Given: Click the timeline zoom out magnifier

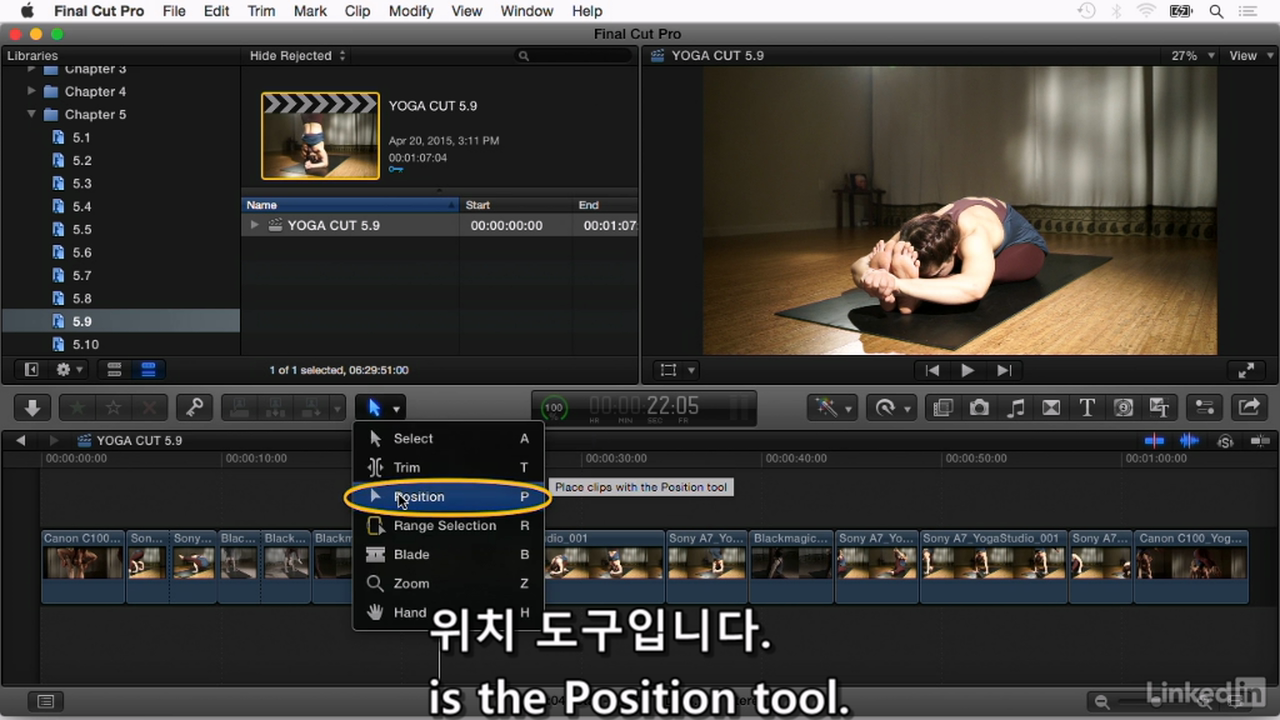Looking at the screenshot, I should coord(1101,702).
